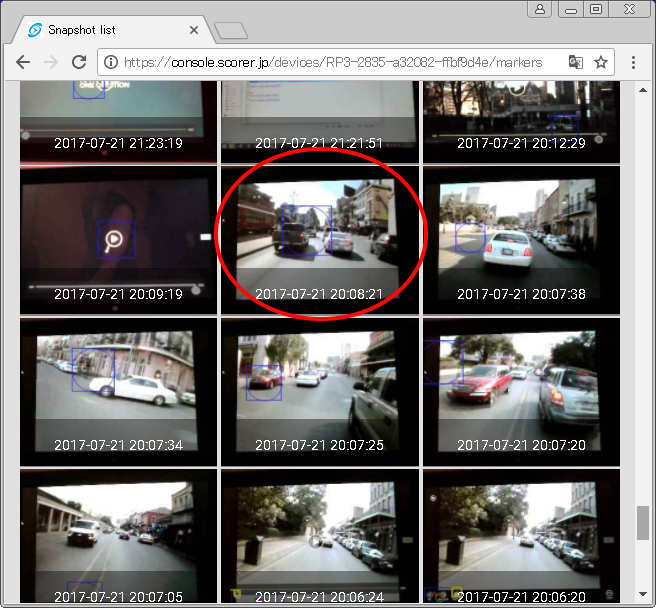Open snapshot dated 2017-07-21 20:06:24
Viewport: 658px width, 608px height.
pyautogui.click(x=320, y=536)
